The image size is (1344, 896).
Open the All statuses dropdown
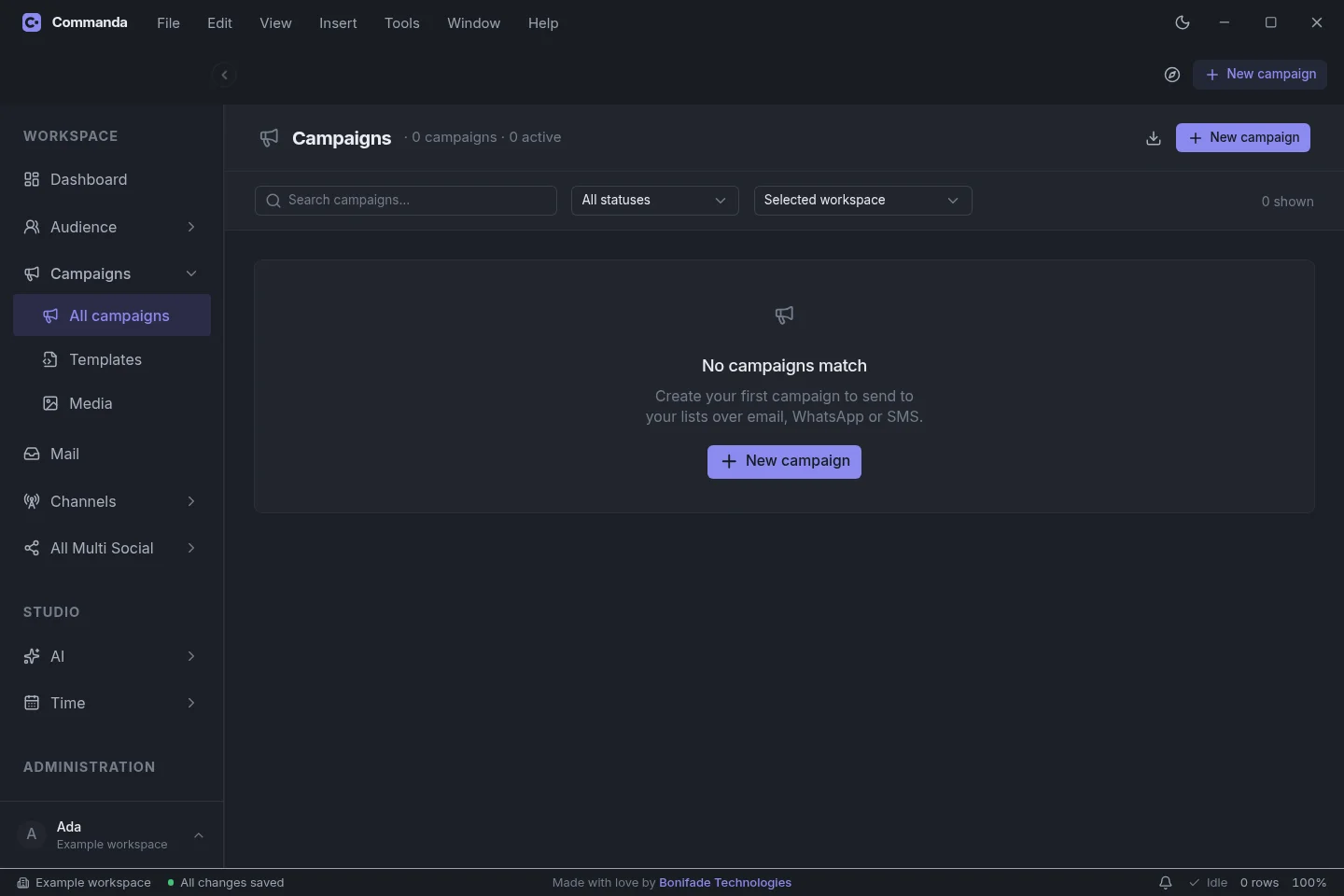click(655, 201)
